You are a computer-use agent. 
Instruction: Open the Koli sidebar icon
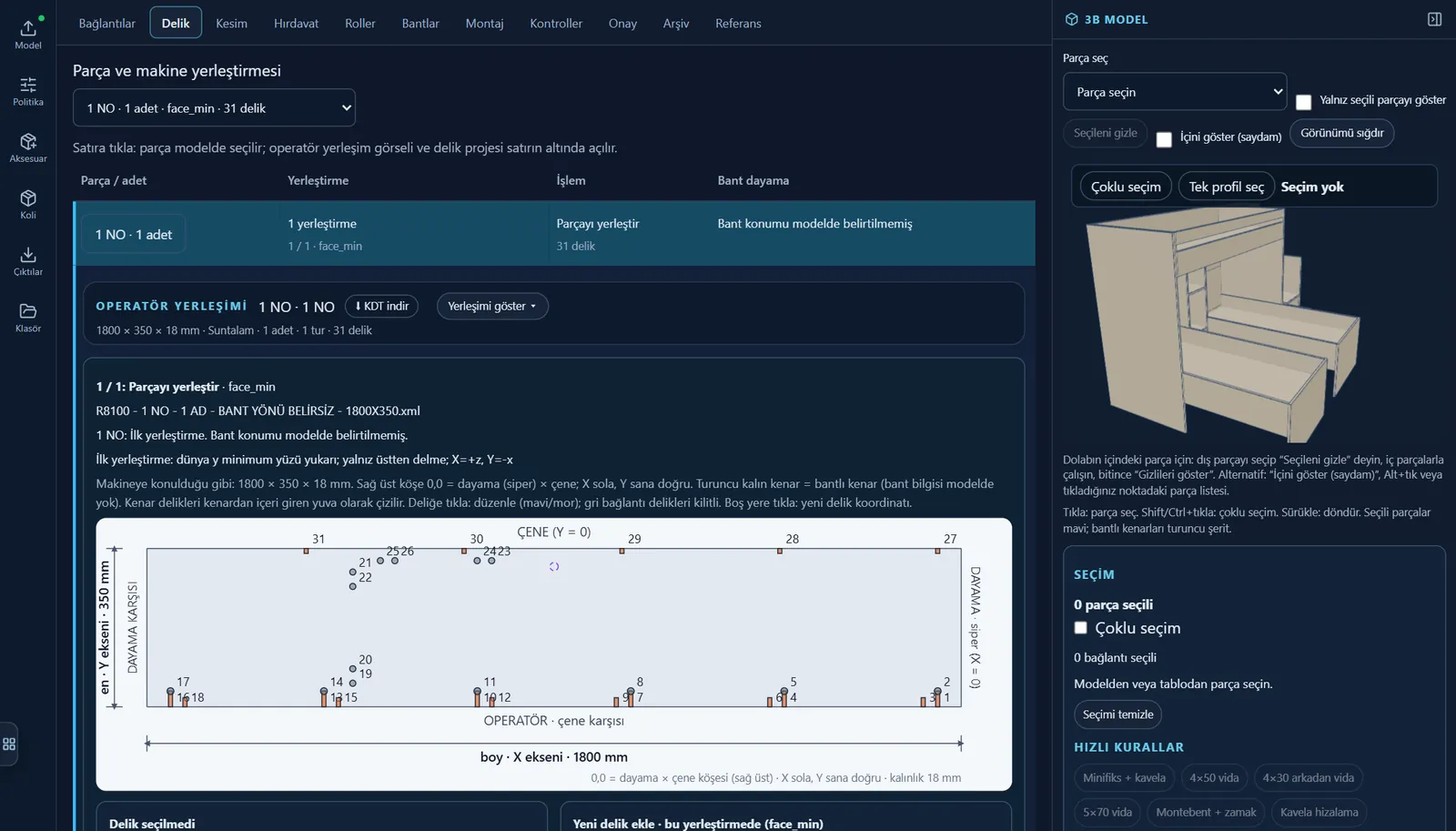[28, 204]
